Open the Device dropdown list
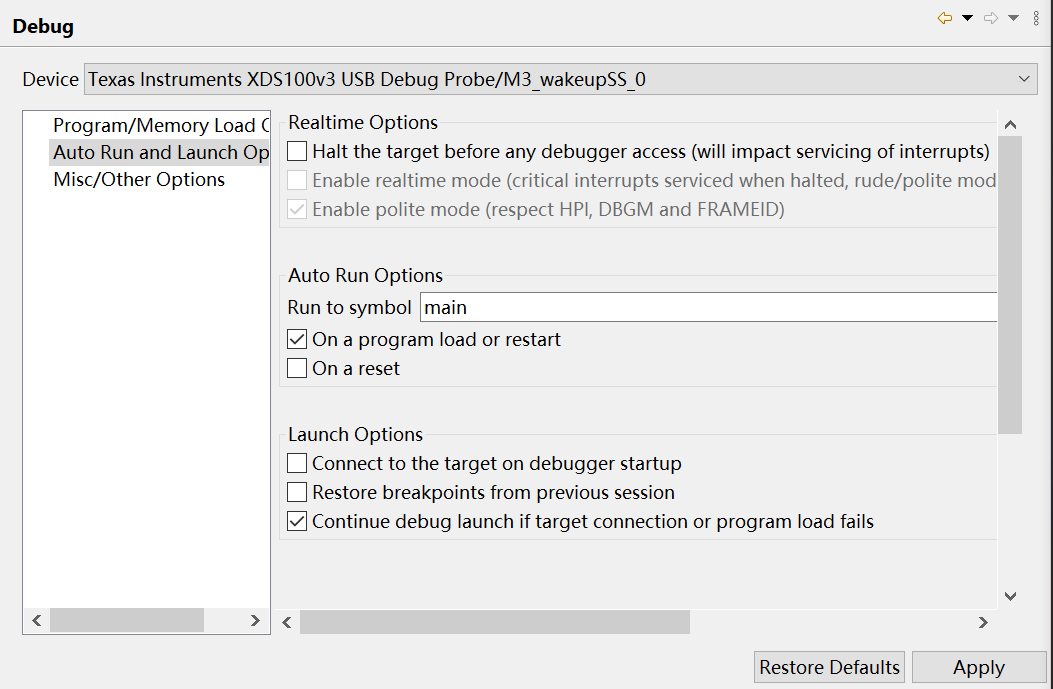 [x=1023, y=79]
